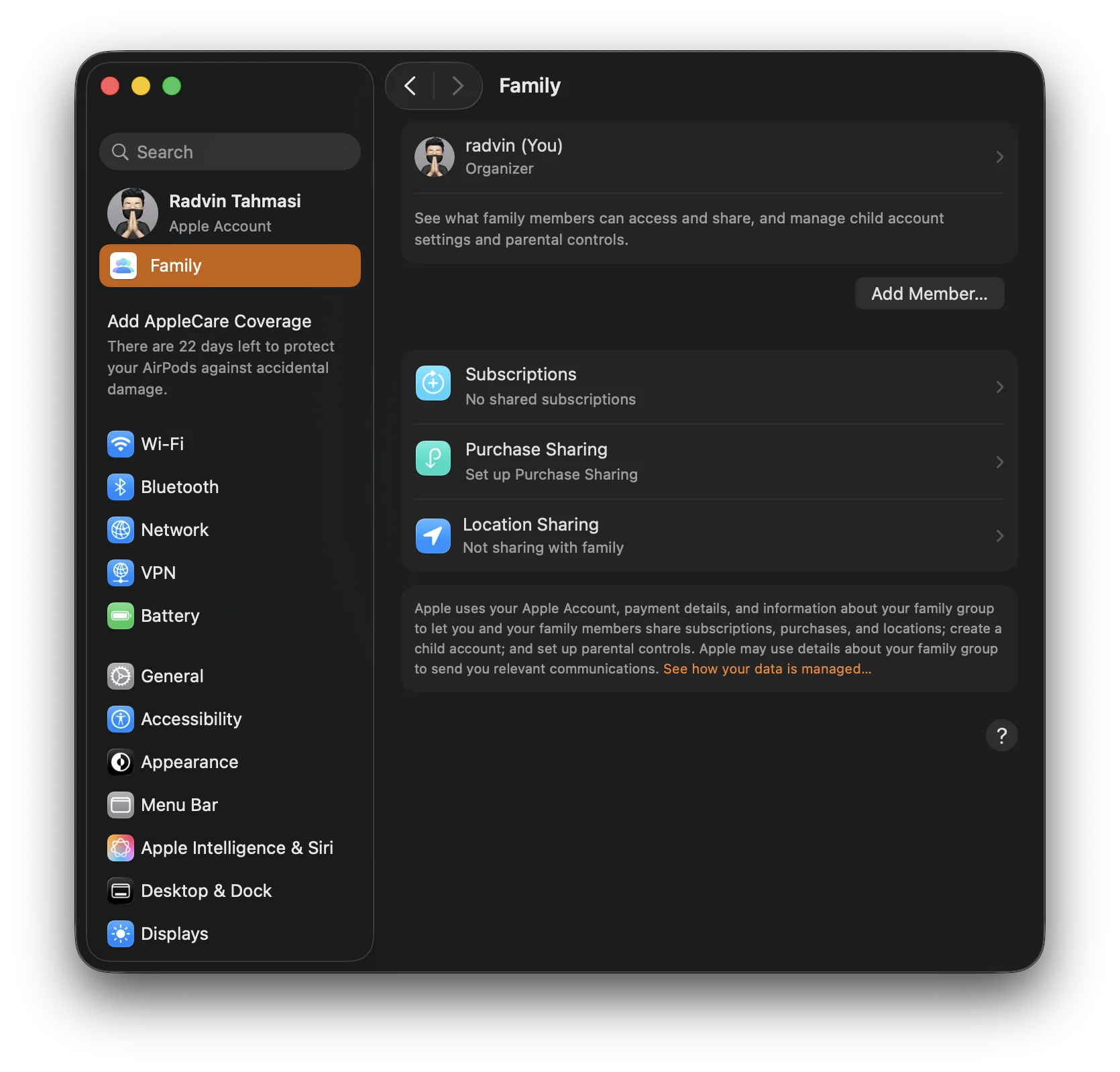Image resolution: width=1120 pixels, height=1072 pixels.
Task: Select Desktop & Dock icon
Action: (121, 891)
